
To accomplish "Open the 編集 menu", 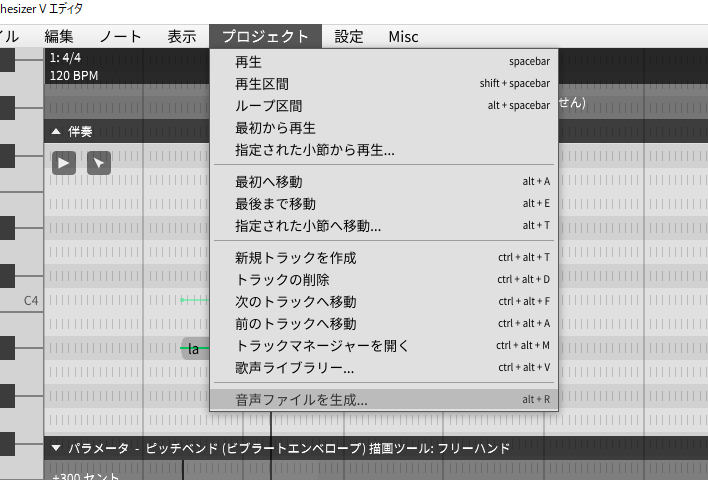I will click(59, 37).
